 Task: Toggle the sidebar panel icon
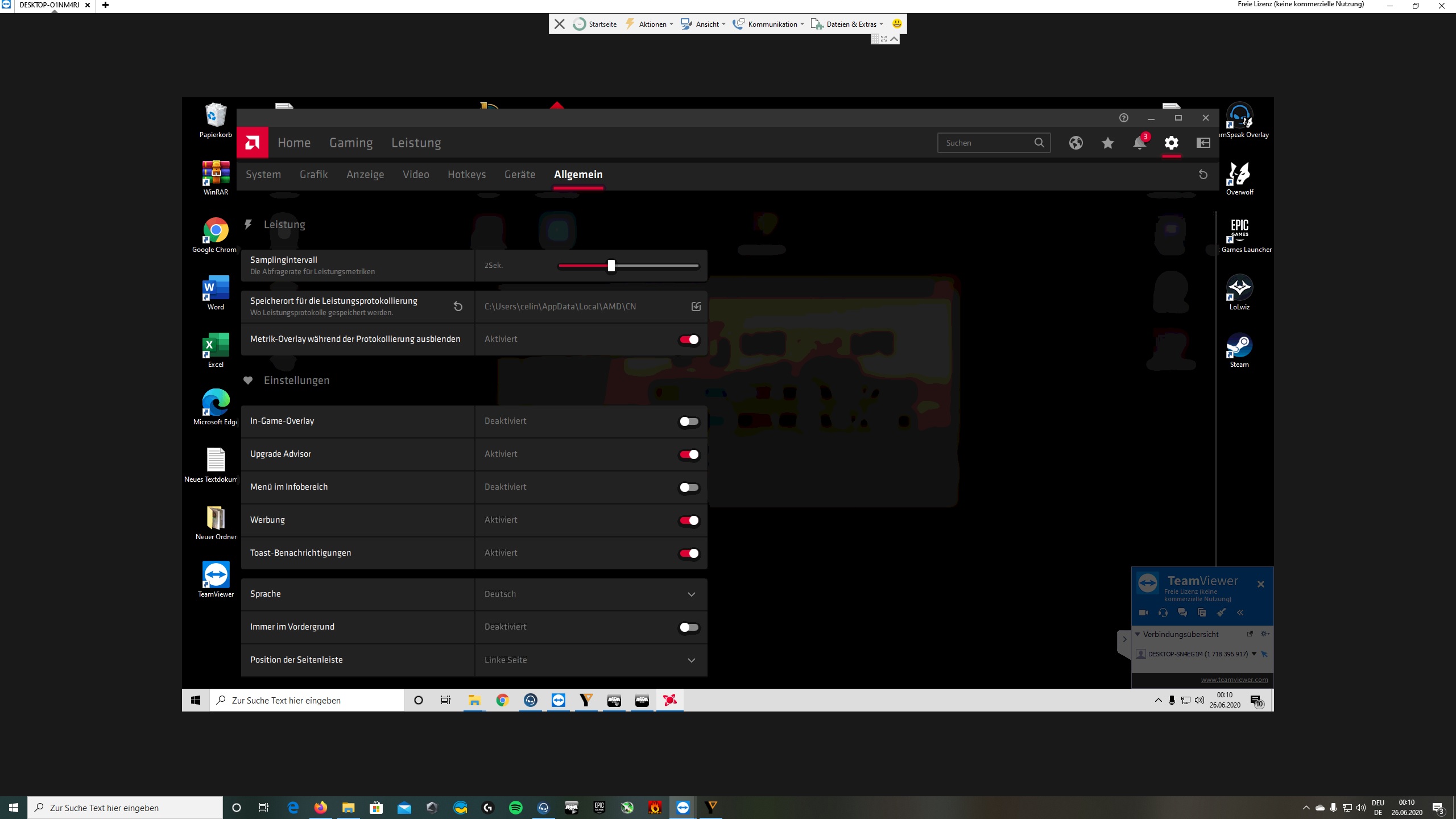coord(1203,143)
